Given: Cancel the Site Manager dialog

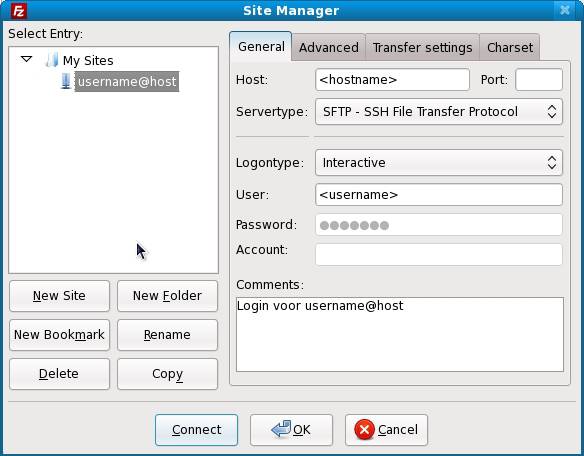Looking at the screenshot, I should tap(386, 430).
